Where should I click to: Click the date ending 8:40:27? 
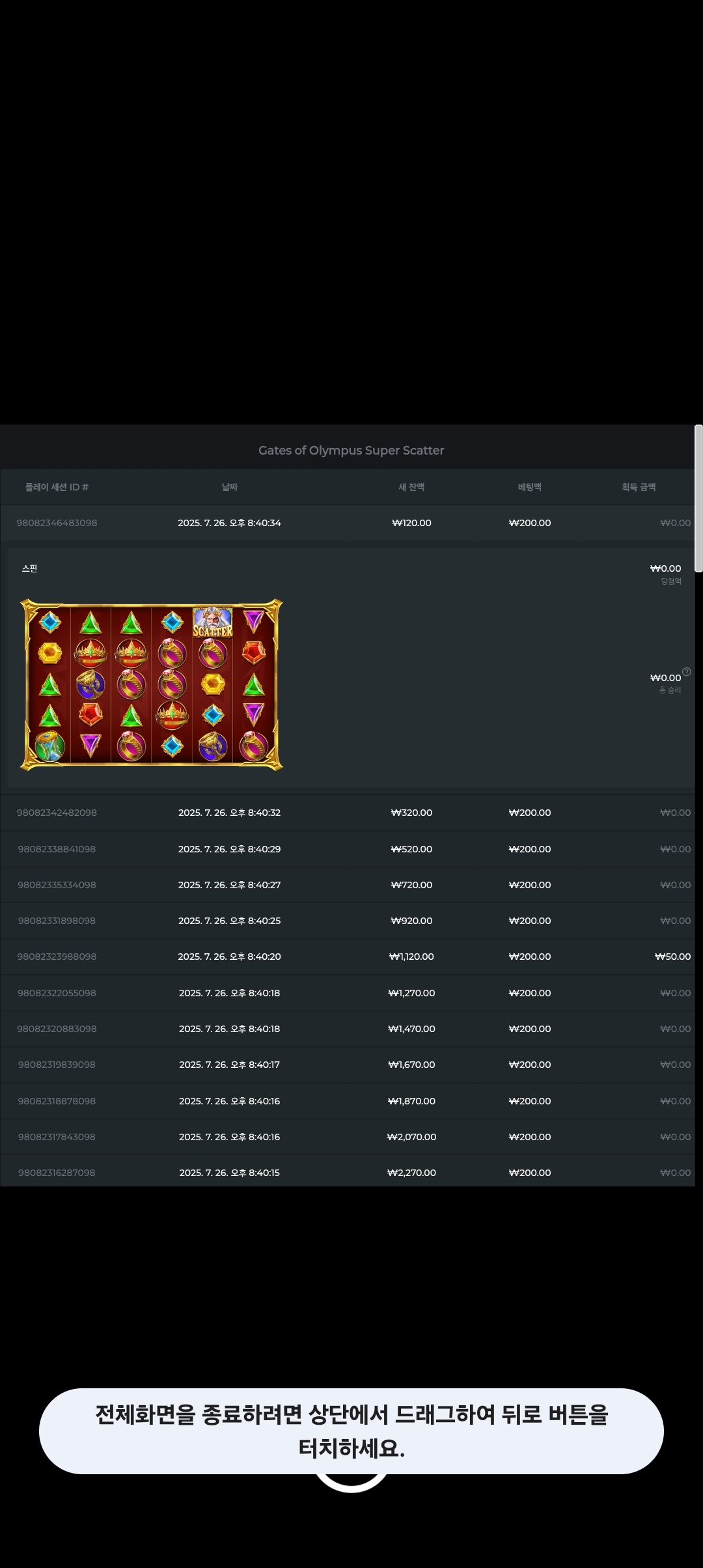coord(230,885)
